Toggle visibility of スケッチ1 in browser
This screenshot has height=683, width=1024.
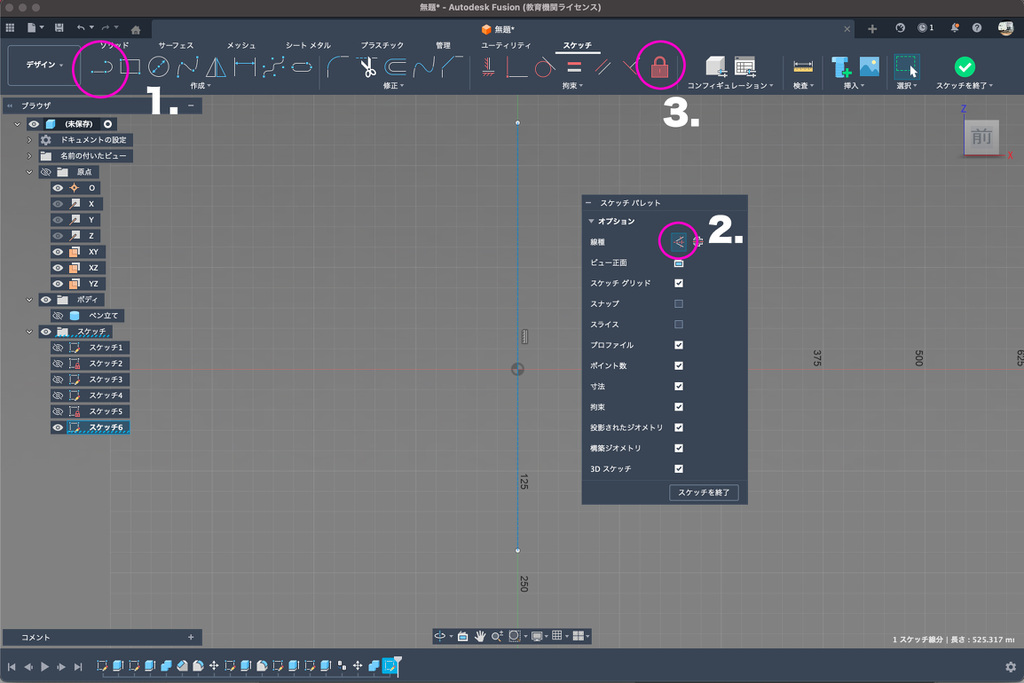pos(58,348)
